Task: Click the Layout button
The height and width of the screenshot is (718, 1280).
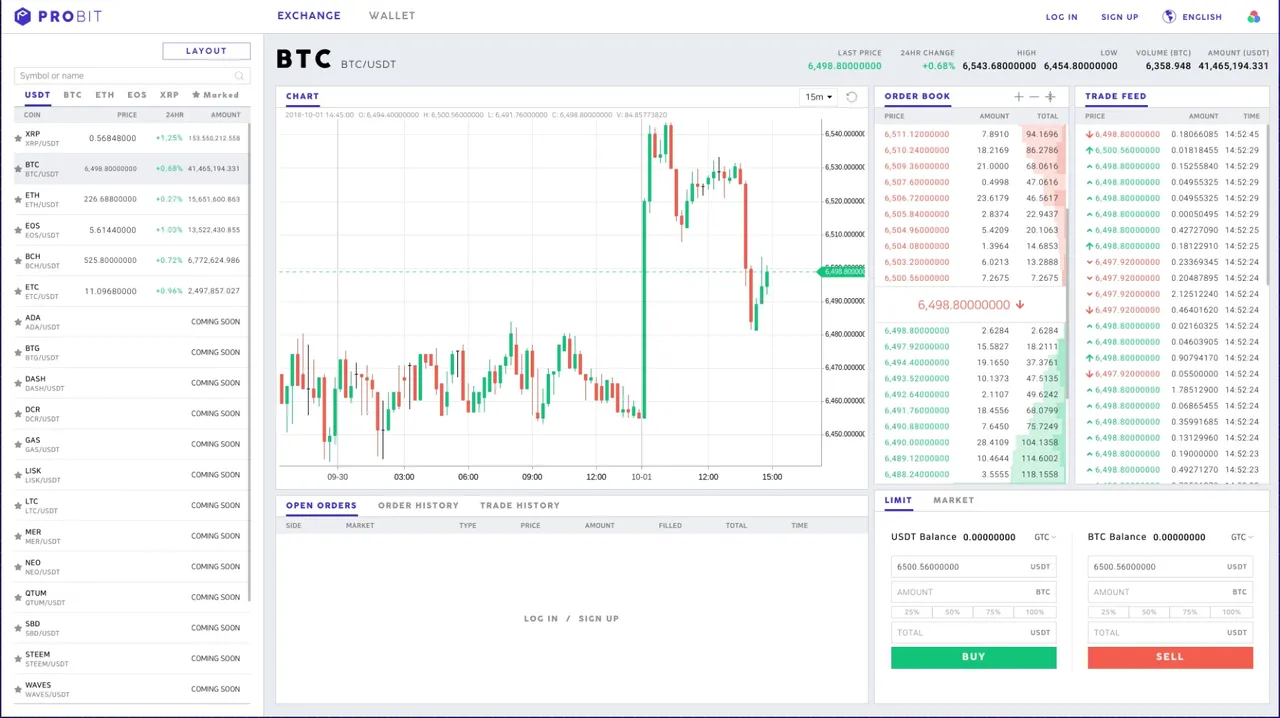Action: (207, 51)
